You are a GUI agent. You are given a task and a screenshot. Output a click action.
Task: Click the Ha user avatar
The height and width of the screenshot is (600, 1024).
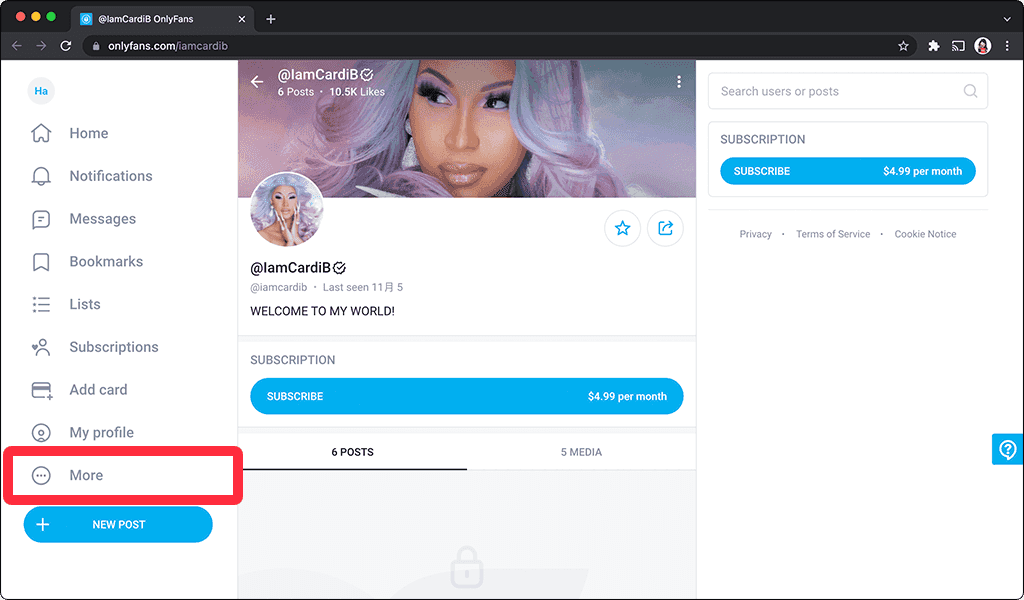click(41, 91)
